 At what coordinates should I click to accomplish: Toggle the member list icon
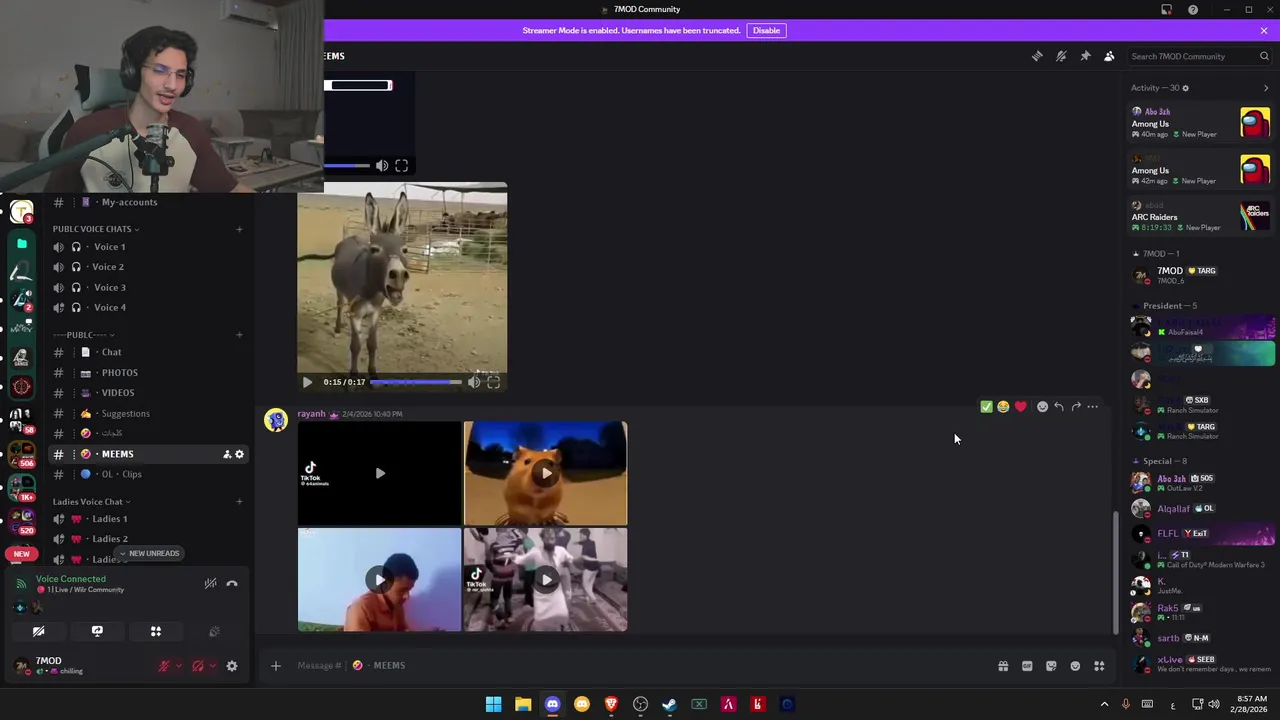click(1109, 56)
